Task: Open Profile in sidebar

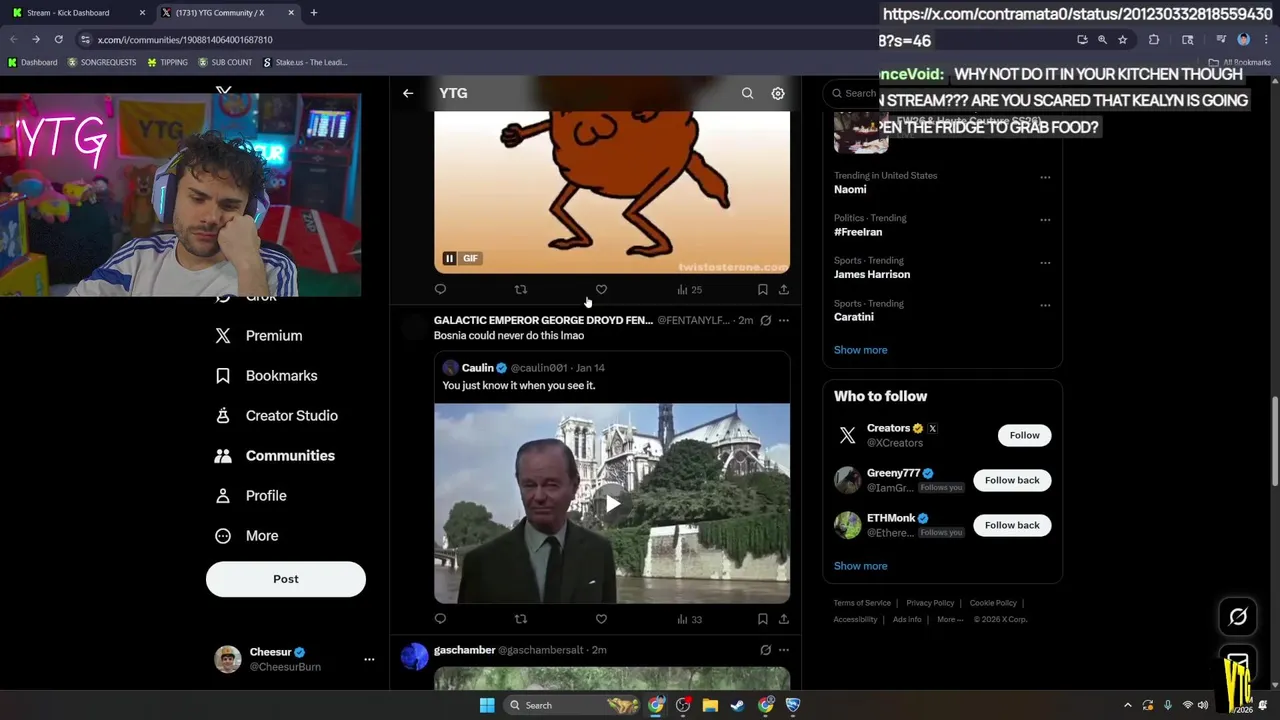Action: click(251, 496)
